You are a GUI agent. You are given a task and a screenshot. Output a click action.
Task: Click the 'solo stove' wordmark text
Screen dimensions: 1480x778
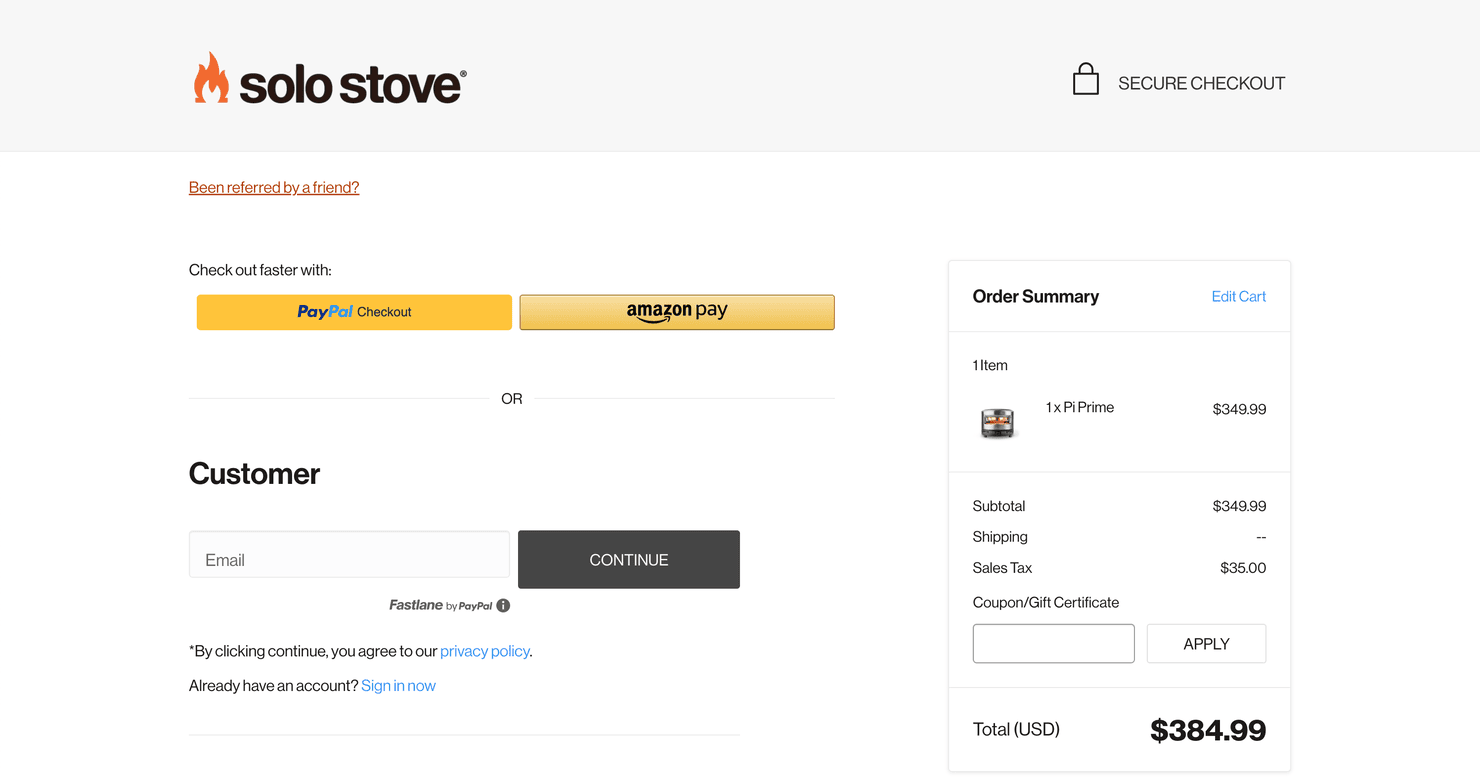pos(352,86)
